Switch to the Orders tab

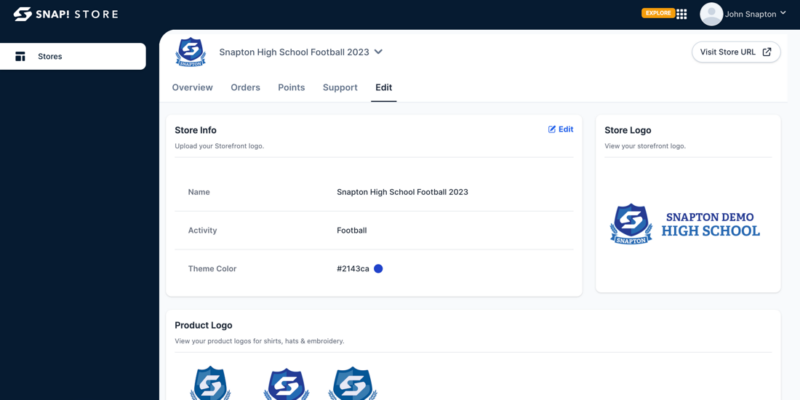[245, 87]
